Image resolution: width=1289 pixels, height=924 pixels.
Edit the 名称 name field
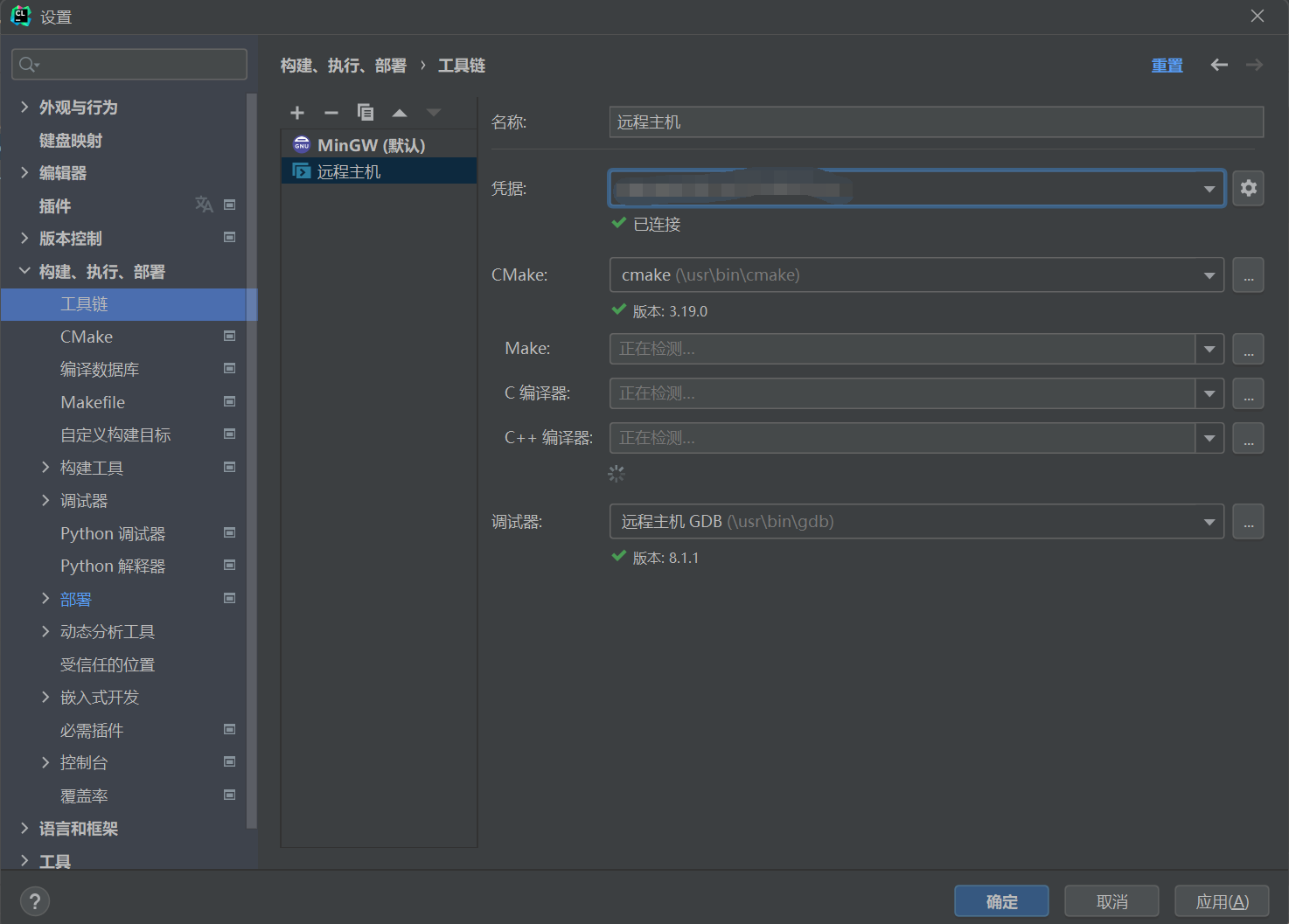936,122
